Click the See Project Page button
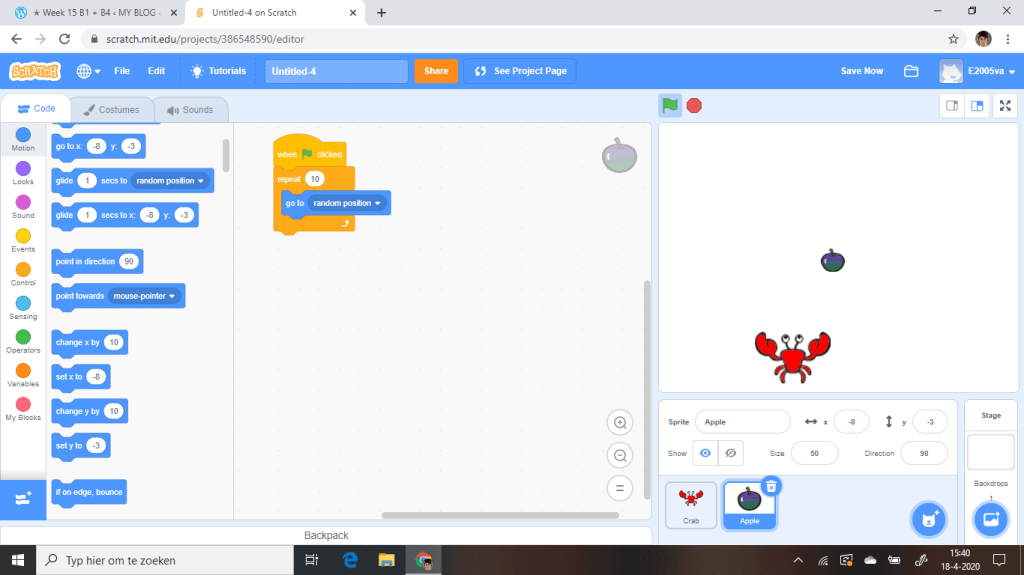Screen dimensions: 1024x575 click(x=520, y=71)
